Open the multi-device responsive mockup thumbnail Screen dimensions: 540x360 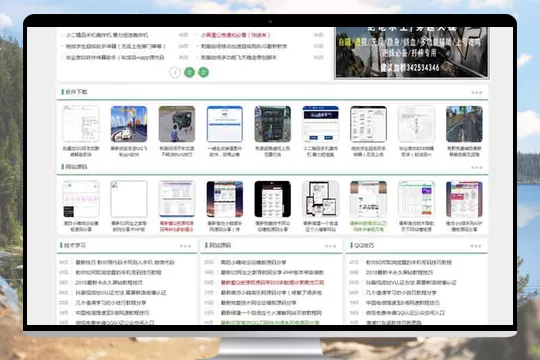click(320, 199)
